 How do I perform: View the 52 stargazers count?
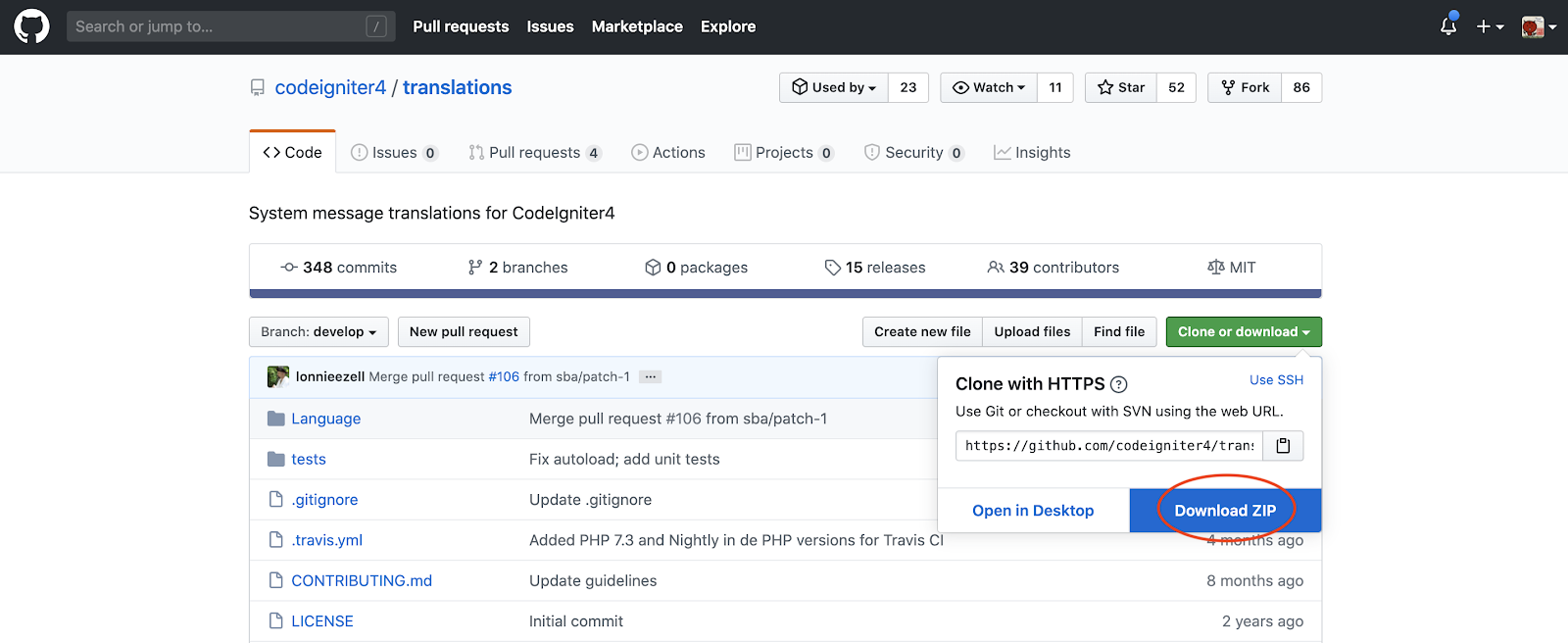pyautogui.click(x=1176, y=87)
